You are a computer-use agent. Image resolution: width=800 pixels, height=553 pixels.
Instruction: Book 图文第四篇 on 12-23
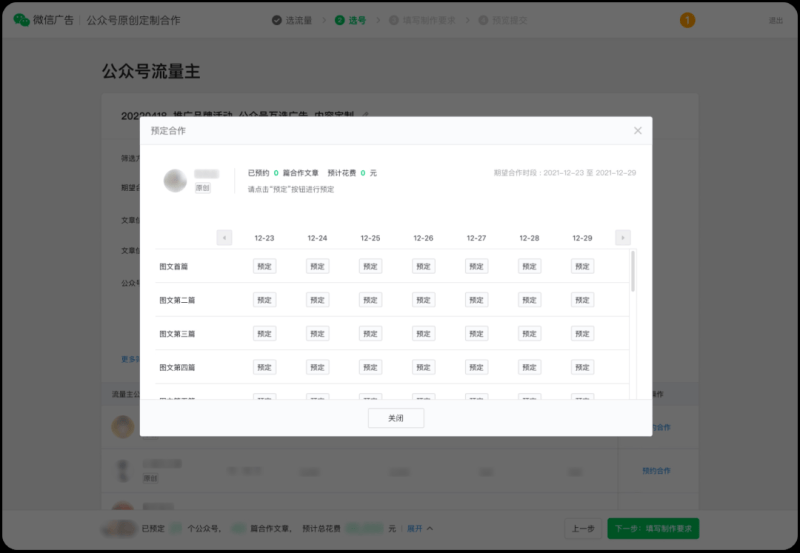coord(264,367)
